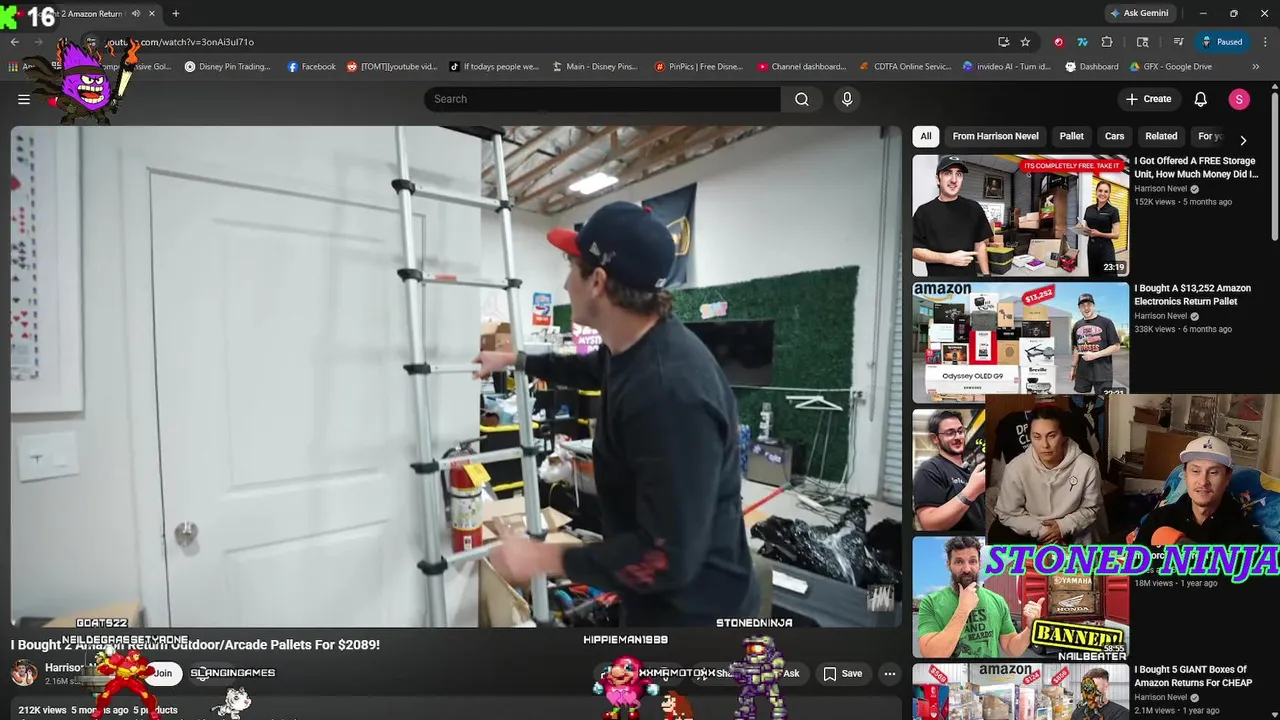Open the Disney Pin Trading bookmark
The height and width of the screenshot is (720, 1280).
[x=228, y=67]
